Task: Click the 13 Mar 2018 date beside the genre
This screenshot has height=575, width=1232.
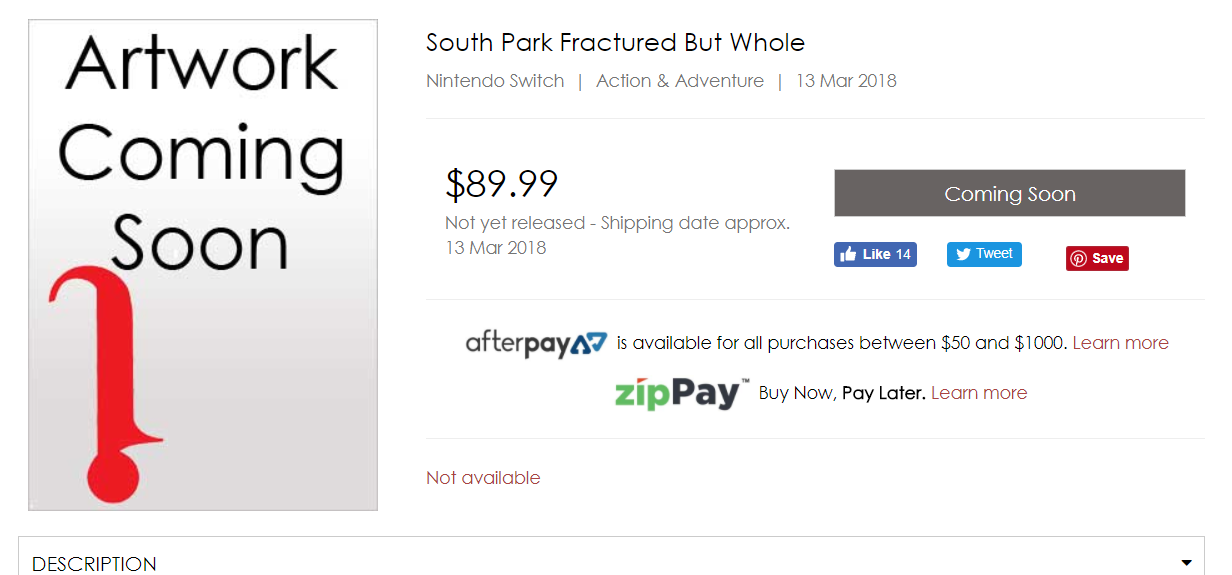Action: click(x=846, y=81)
